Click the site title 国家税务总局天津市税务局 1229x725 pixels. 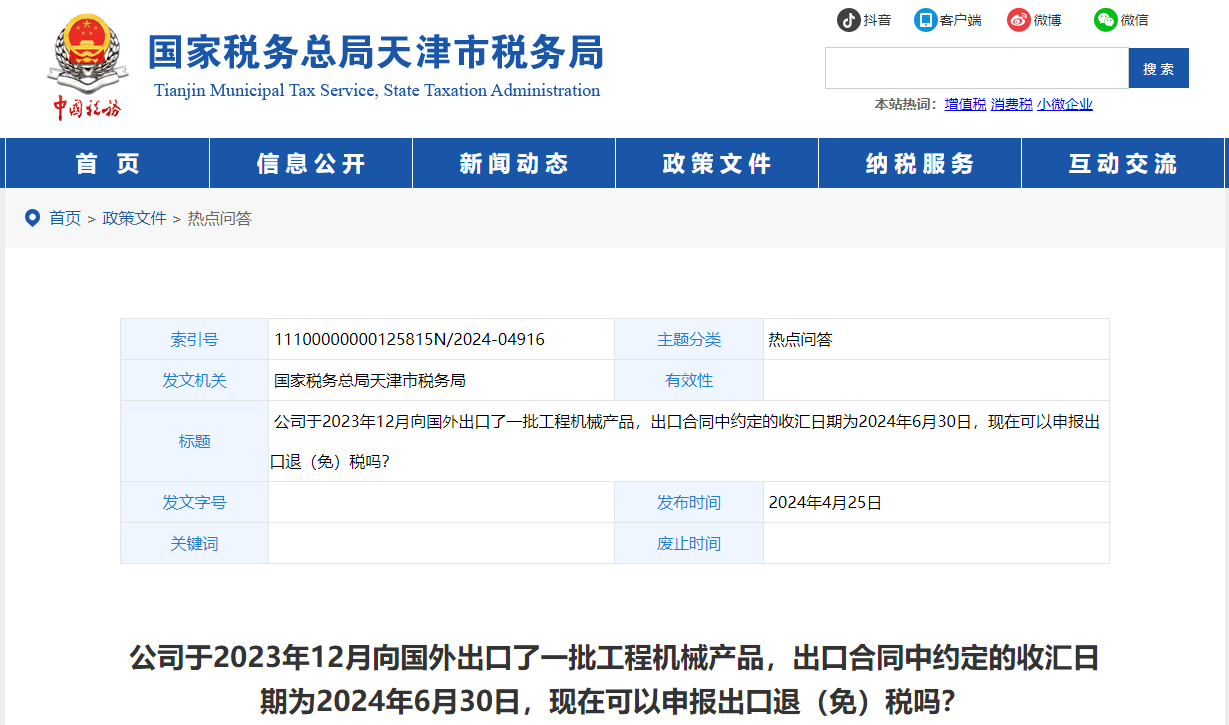[376, 52]
